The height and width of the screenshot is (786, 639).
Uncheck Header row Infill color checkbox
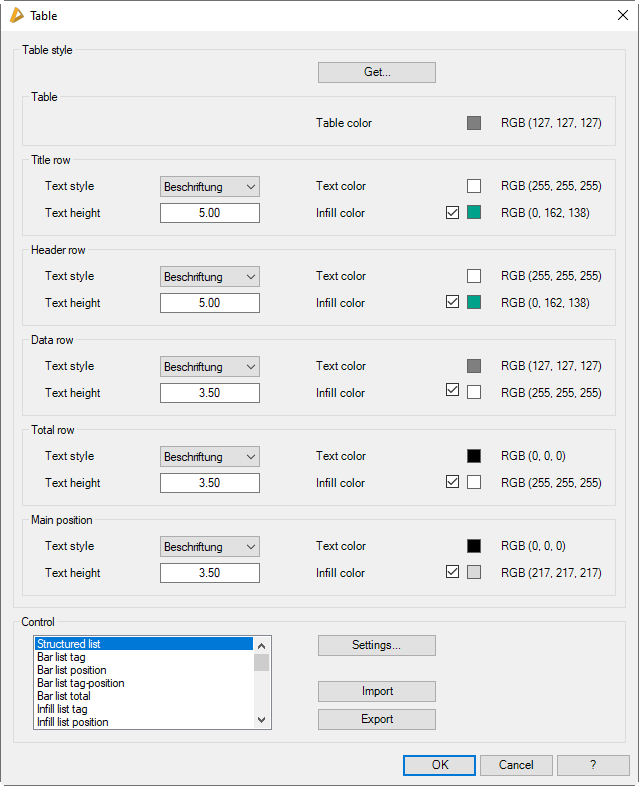click(x=453, y=302)
